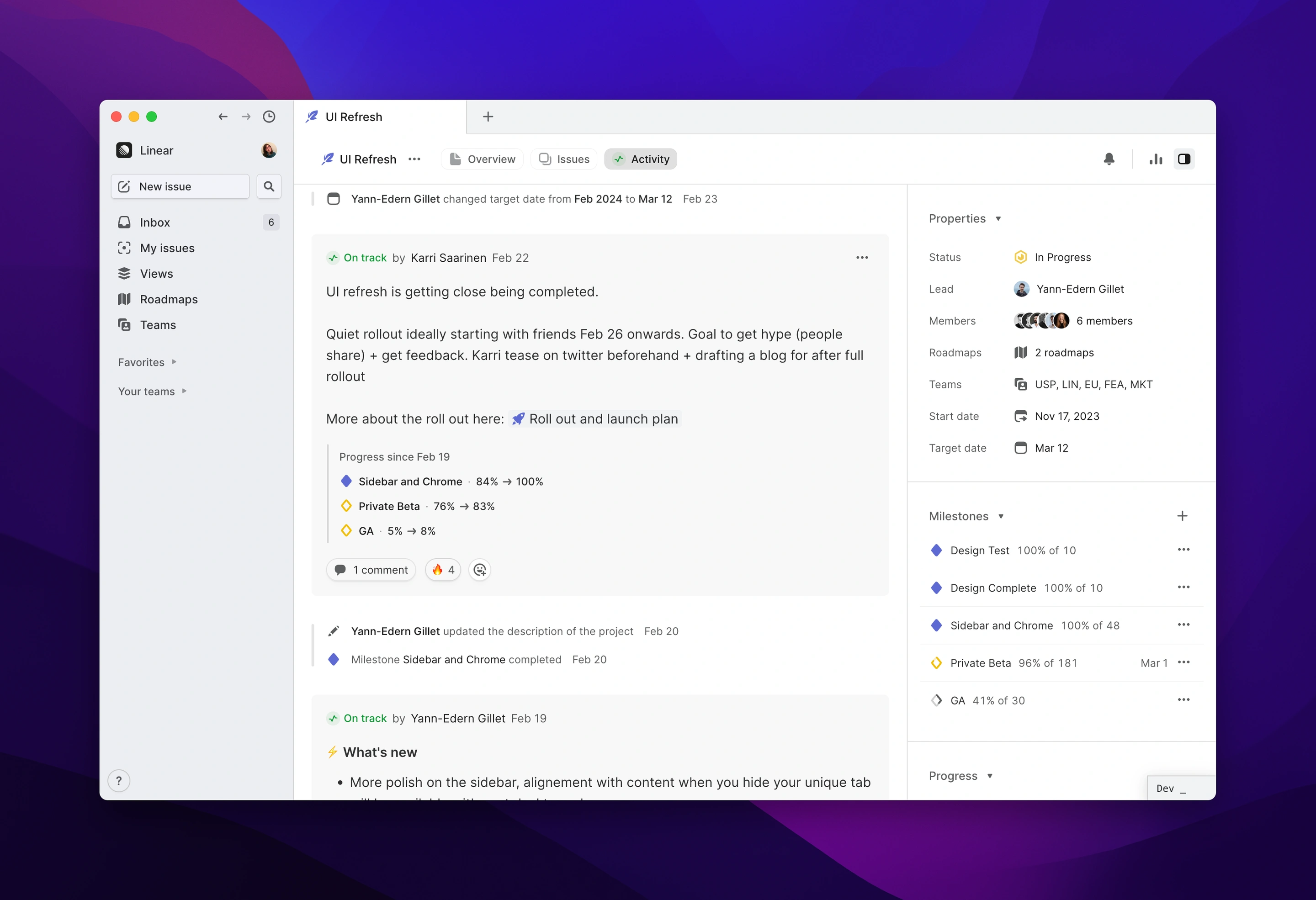Image resolution: width=1316 pixels, height=900 pixels.
Task: Open Sidebar and Chrome milestone options
Action: click(1184, 625)
